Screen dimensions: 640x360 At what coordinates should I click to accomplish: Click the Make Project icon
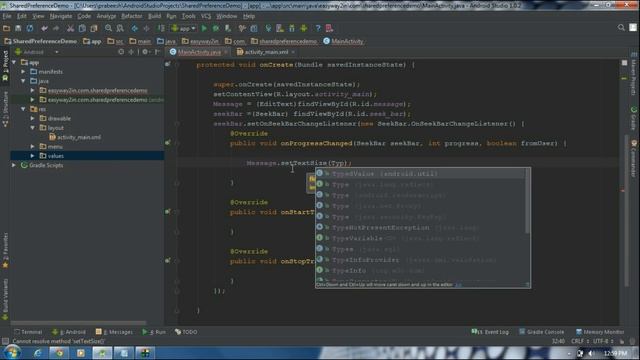161,28
